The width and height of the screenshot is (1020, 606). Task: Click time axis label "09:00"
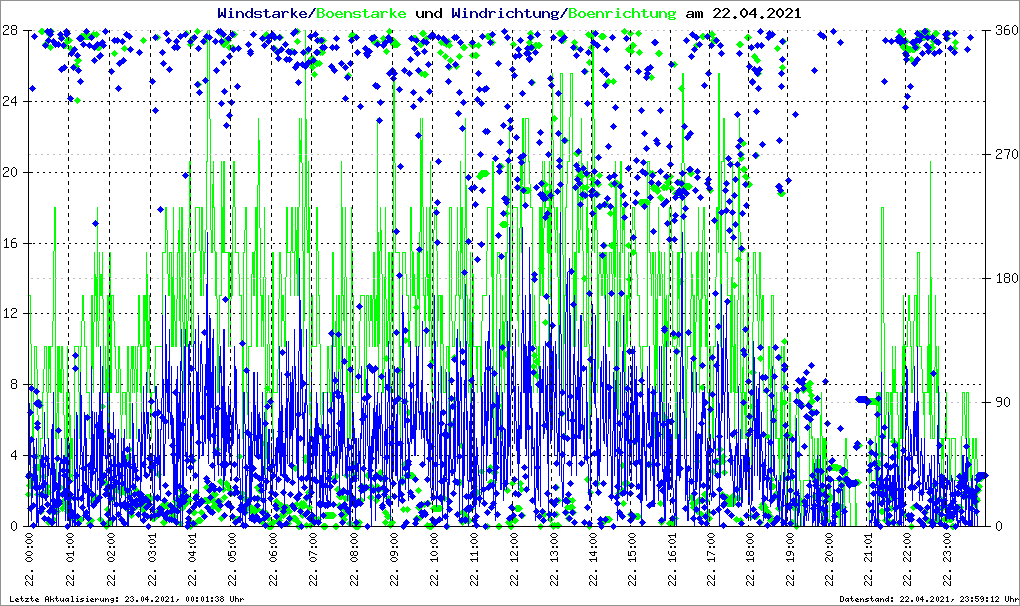394,547
